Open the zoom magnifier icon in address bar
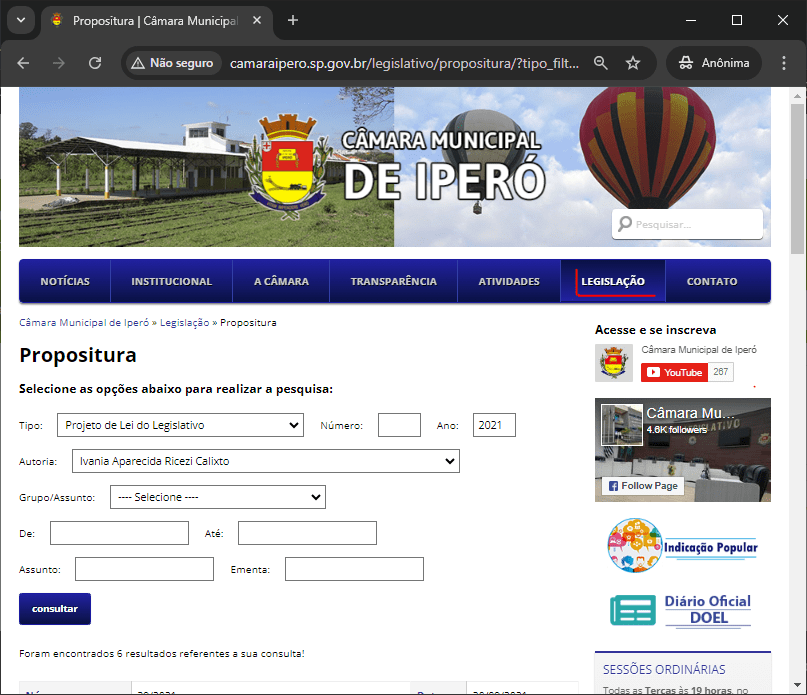 click(600, 63)
